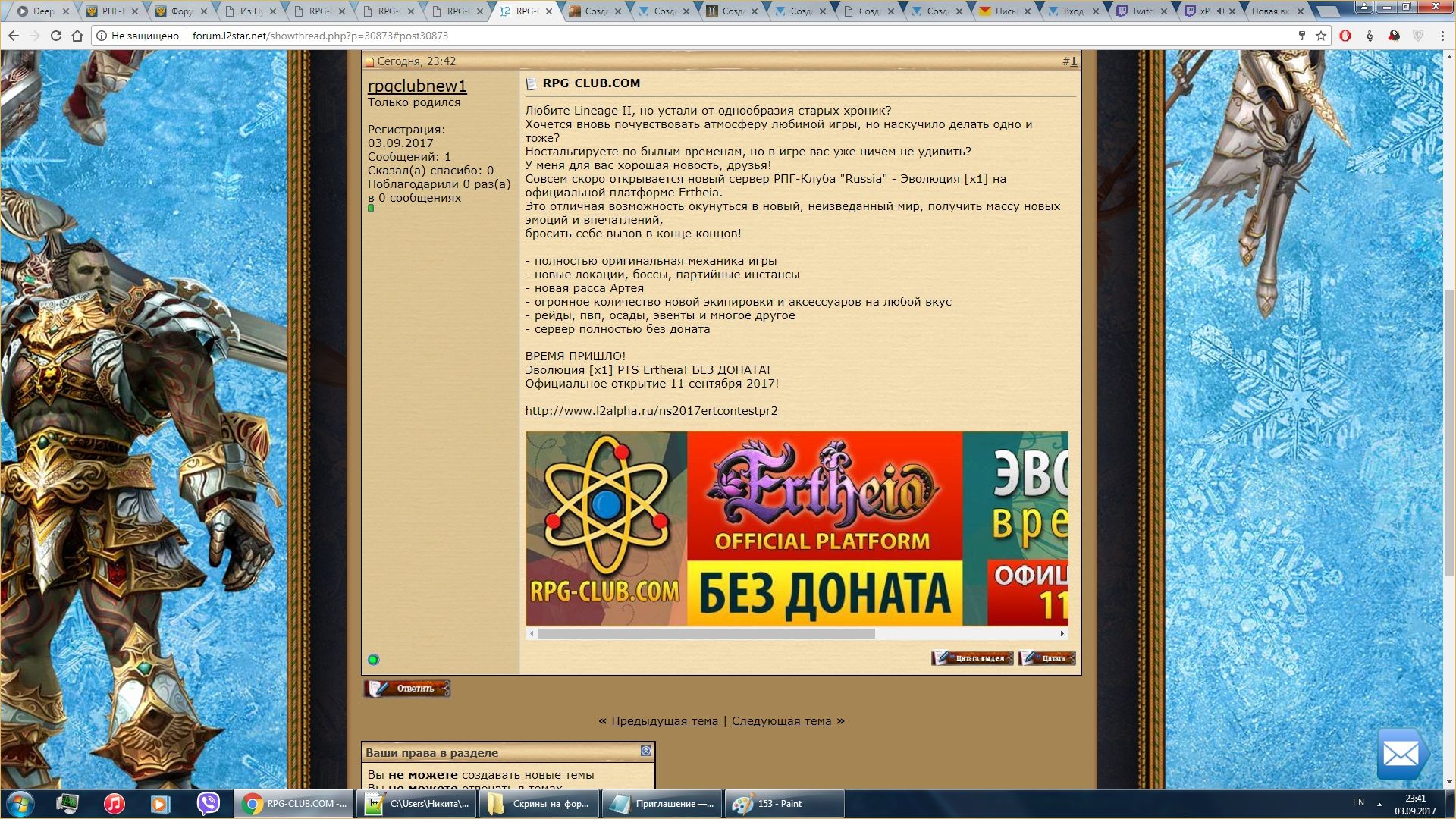1456x819 pixels.
Task: Click the 'Цитата выдел' quote-selected button
Action: [972, 658]
